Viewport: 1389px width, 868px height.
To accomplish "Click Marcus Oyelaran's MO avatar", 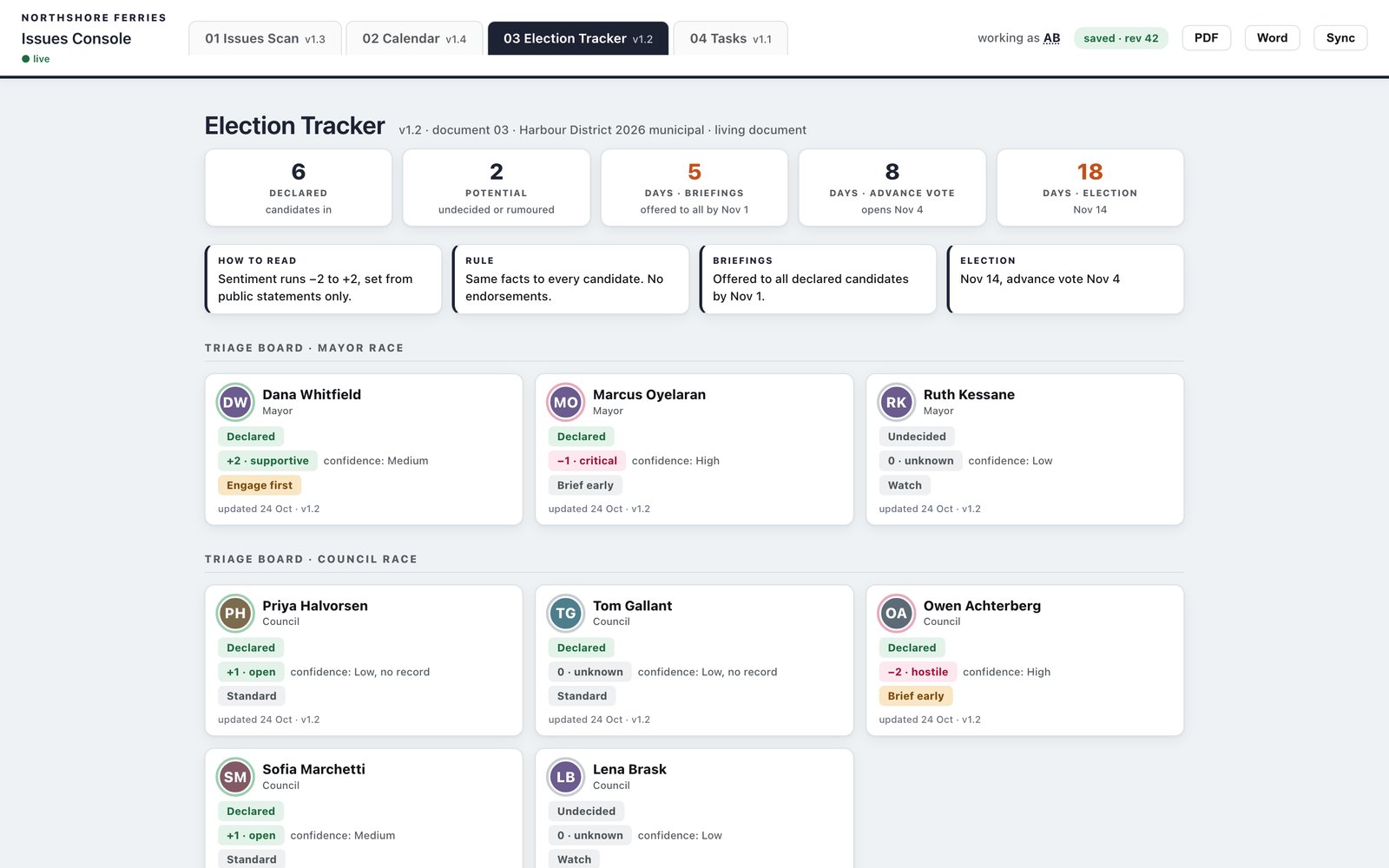I will [565, 402].
